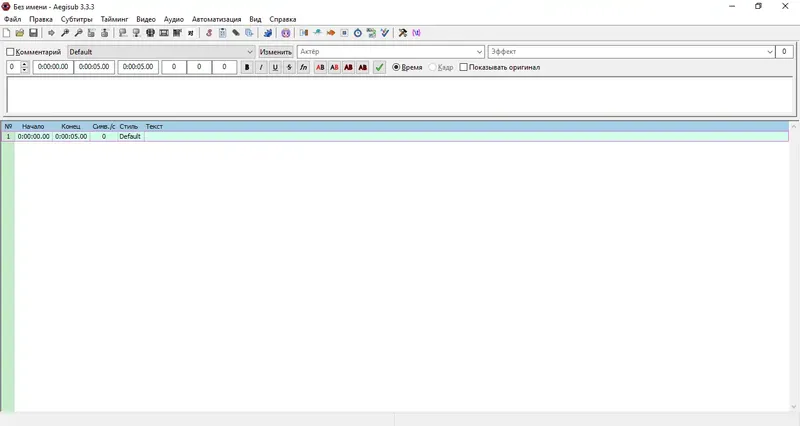The height and width of the screenshot is (426, 800).
Task: Click the New subtitles file icon
Action: pos(7,33)
